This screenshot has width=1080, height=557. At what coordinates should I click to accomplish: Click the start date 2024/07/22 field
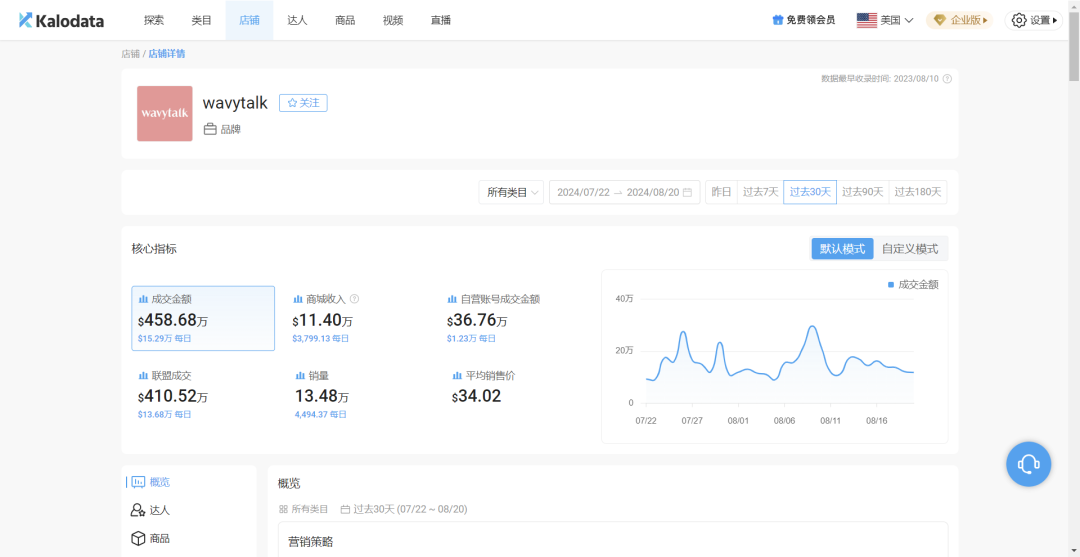583,193
